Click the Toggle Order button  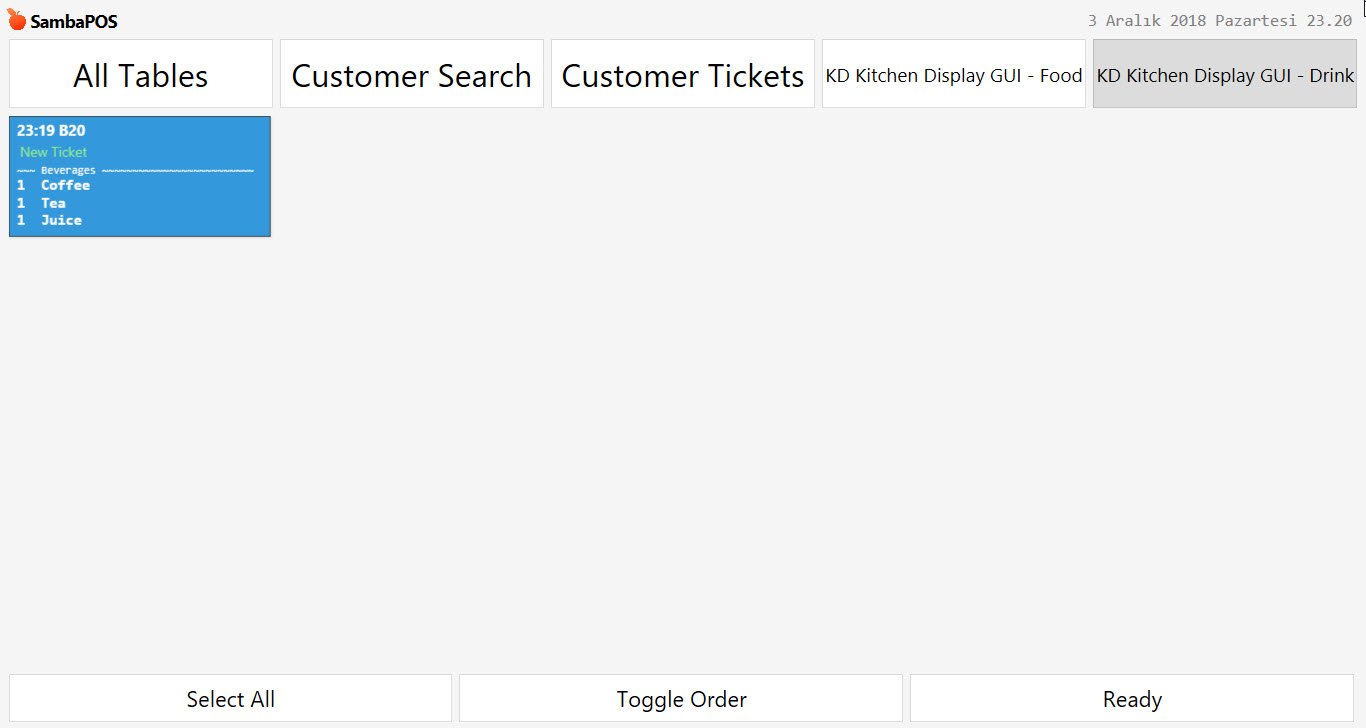click(681, 699)
